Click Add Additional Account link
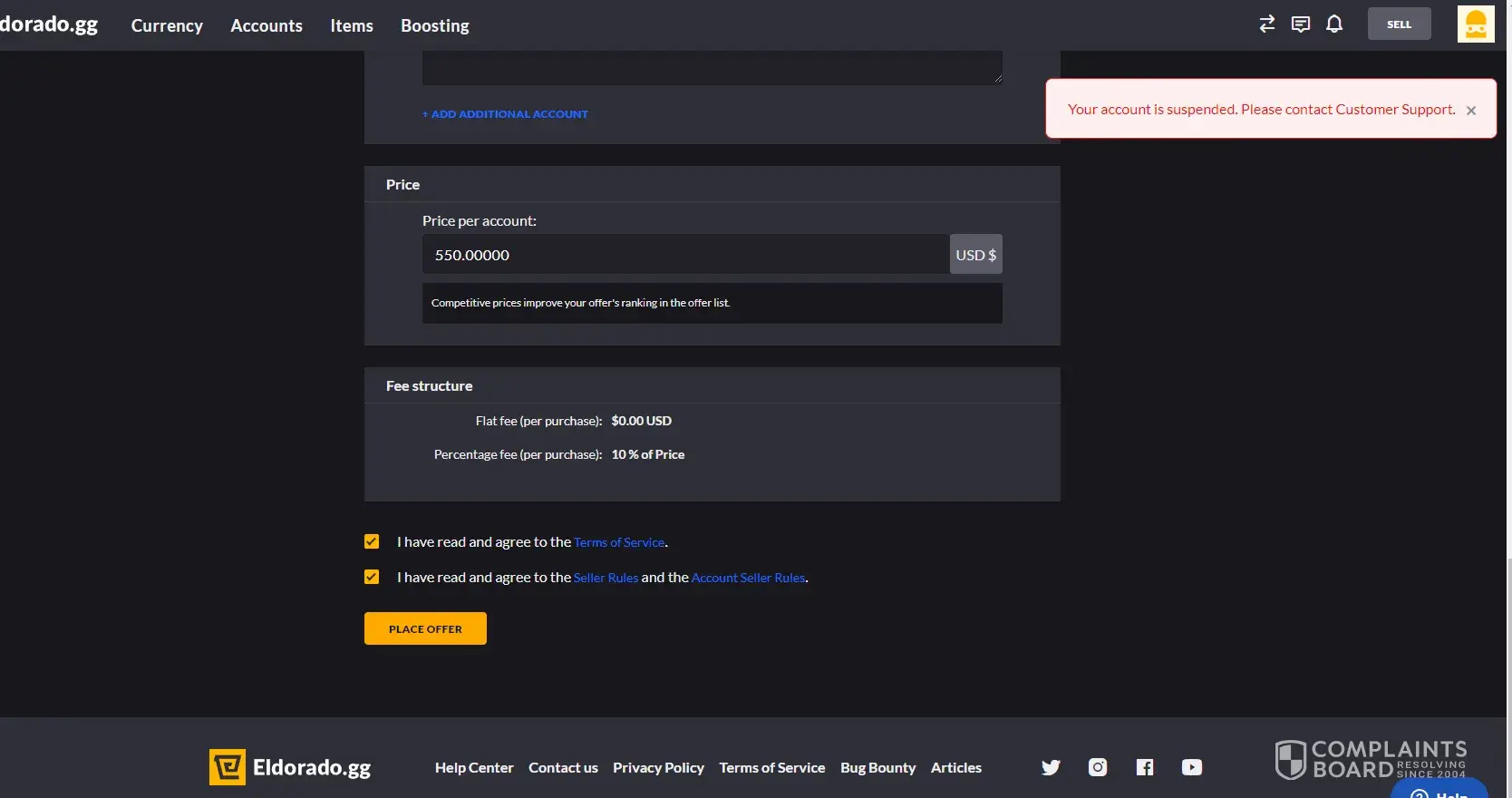The height and width of the screenshot is (798, 1512). pyautogui.click(x=505, y=114)
